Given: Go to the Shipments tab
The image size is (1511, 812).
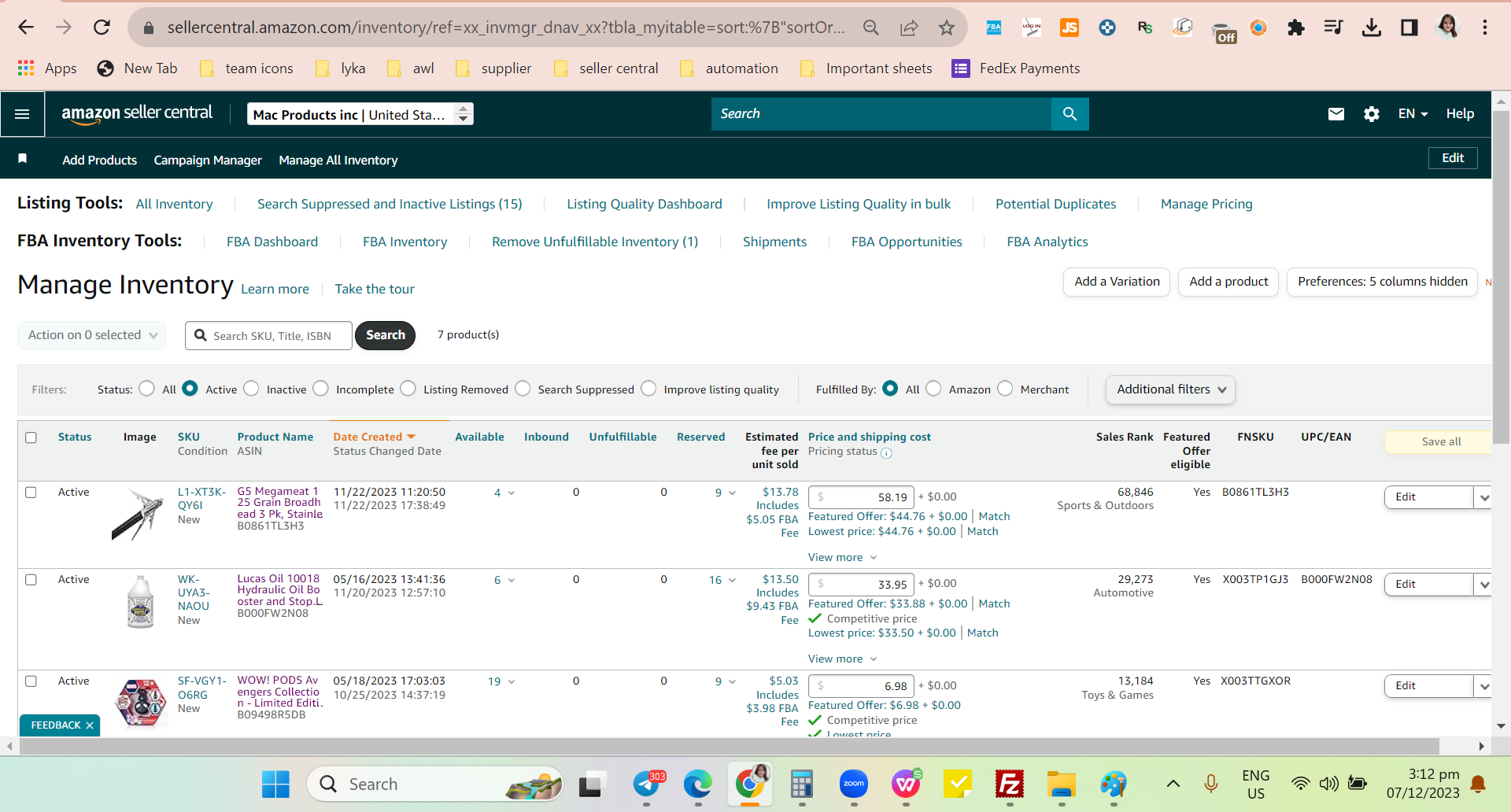Looking at the screenshot, I should tap(774, 242).
